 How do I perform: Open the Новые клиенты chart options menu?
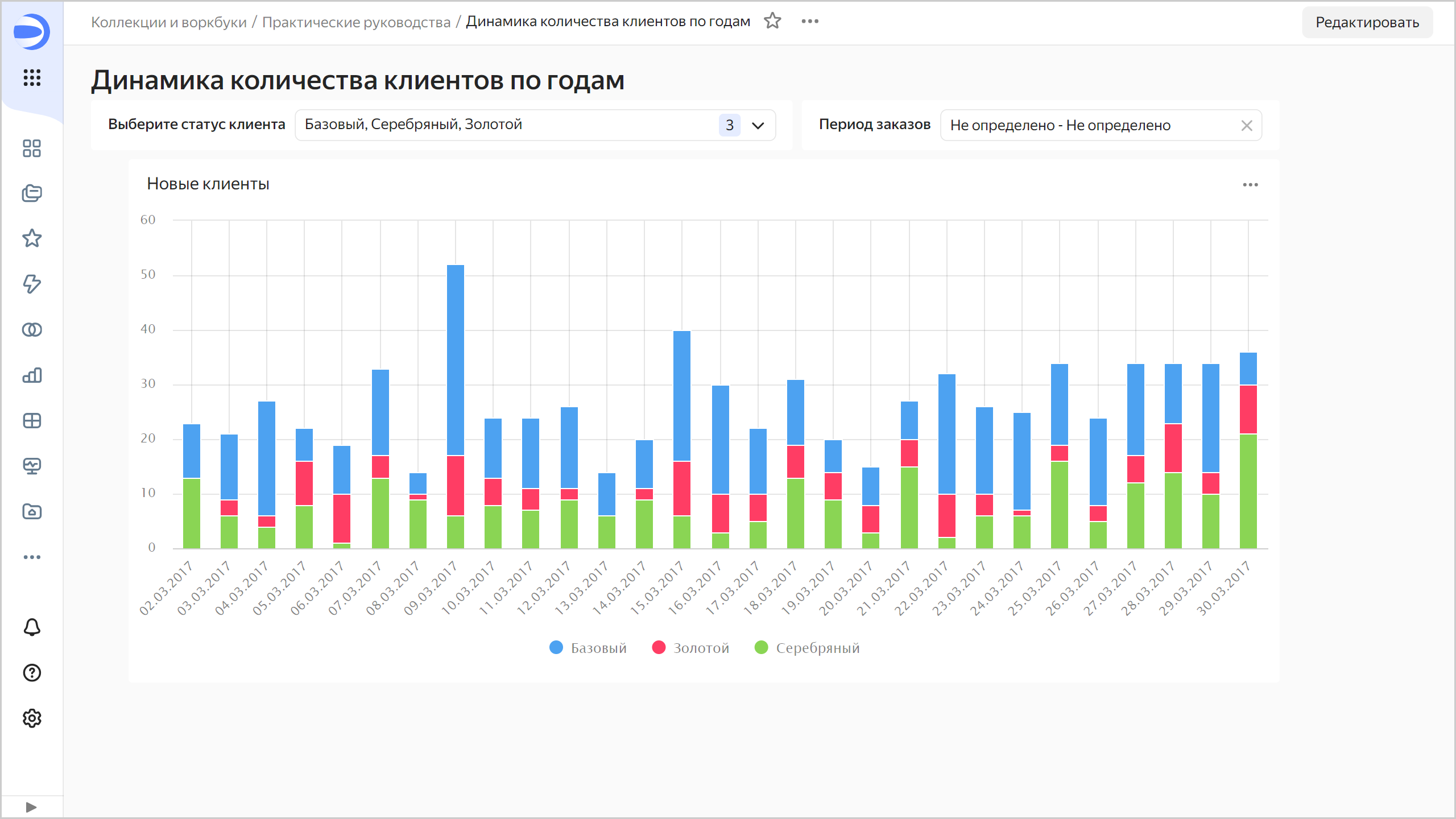1250,185
